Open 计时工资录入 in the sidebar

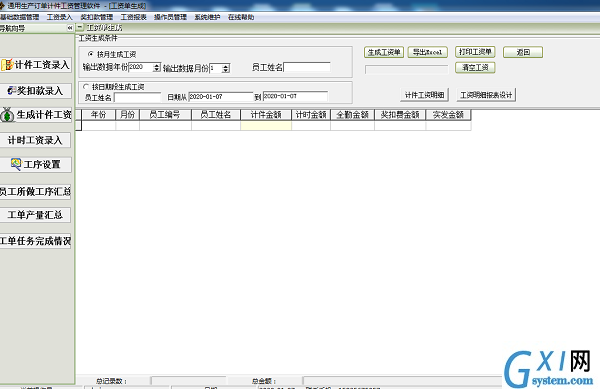tap(36, 140)
